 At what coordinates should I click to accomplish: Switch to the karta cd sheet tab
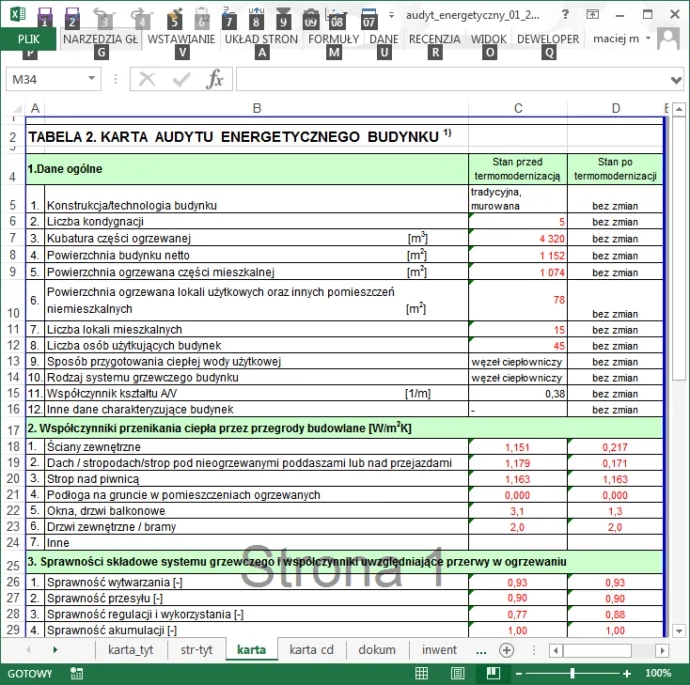pyautogui.click(x=311, y=650)
